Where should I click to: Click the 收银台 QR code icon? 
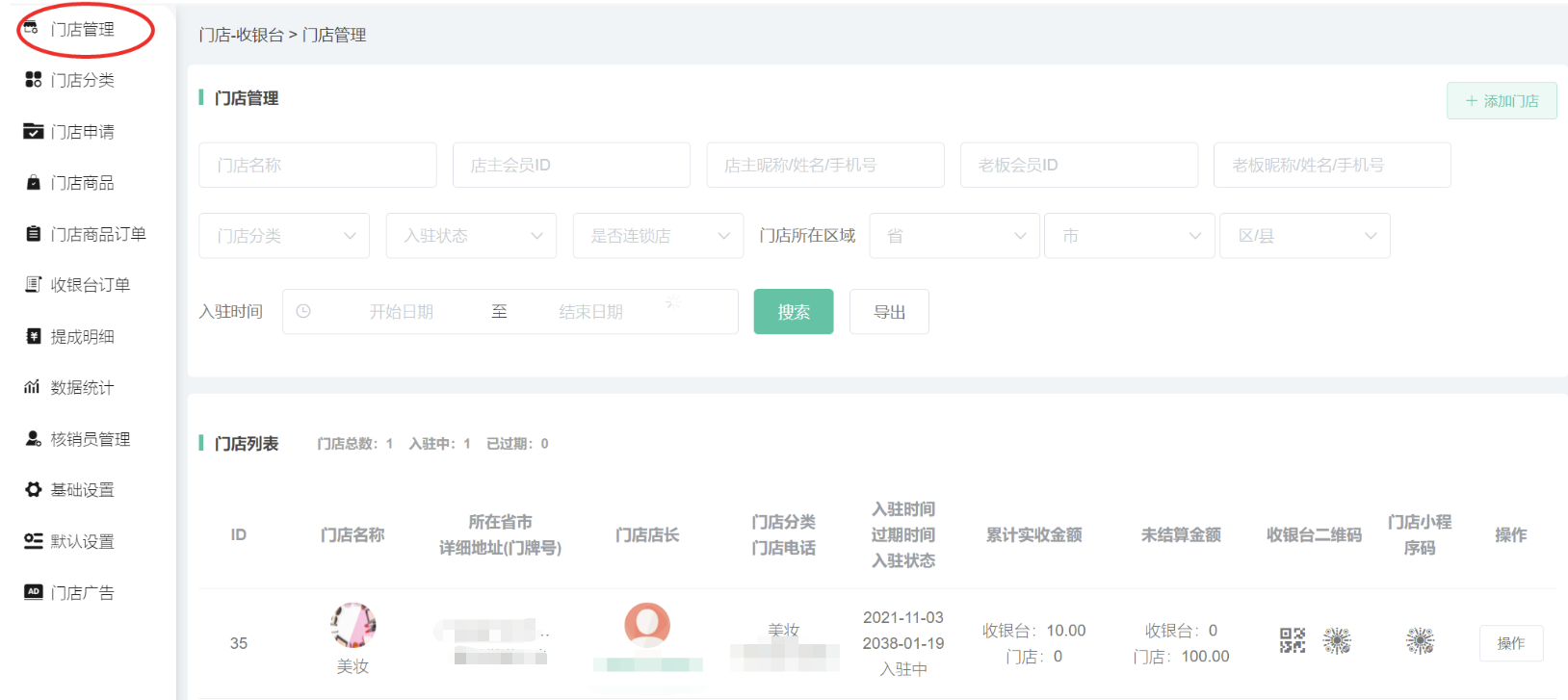pyautogui.click(x=1293, y=640)
